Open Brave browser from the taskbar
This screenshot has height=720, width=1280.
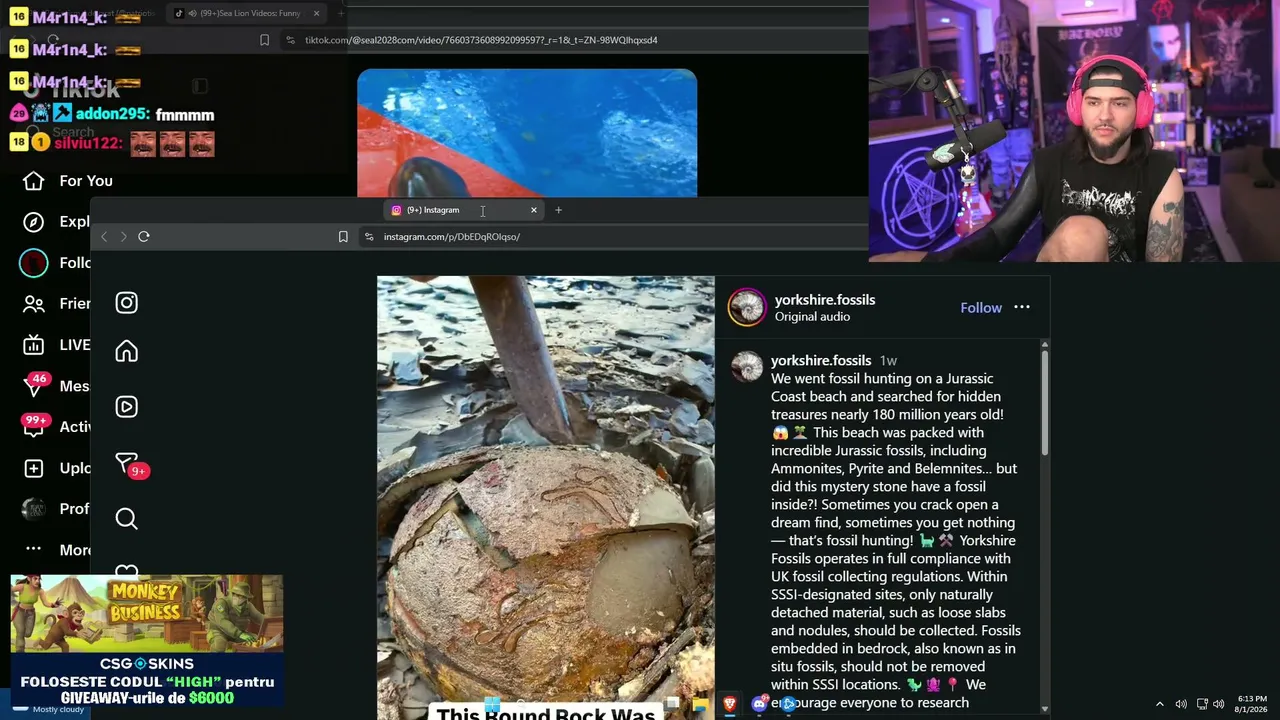[x=730, y=704]
